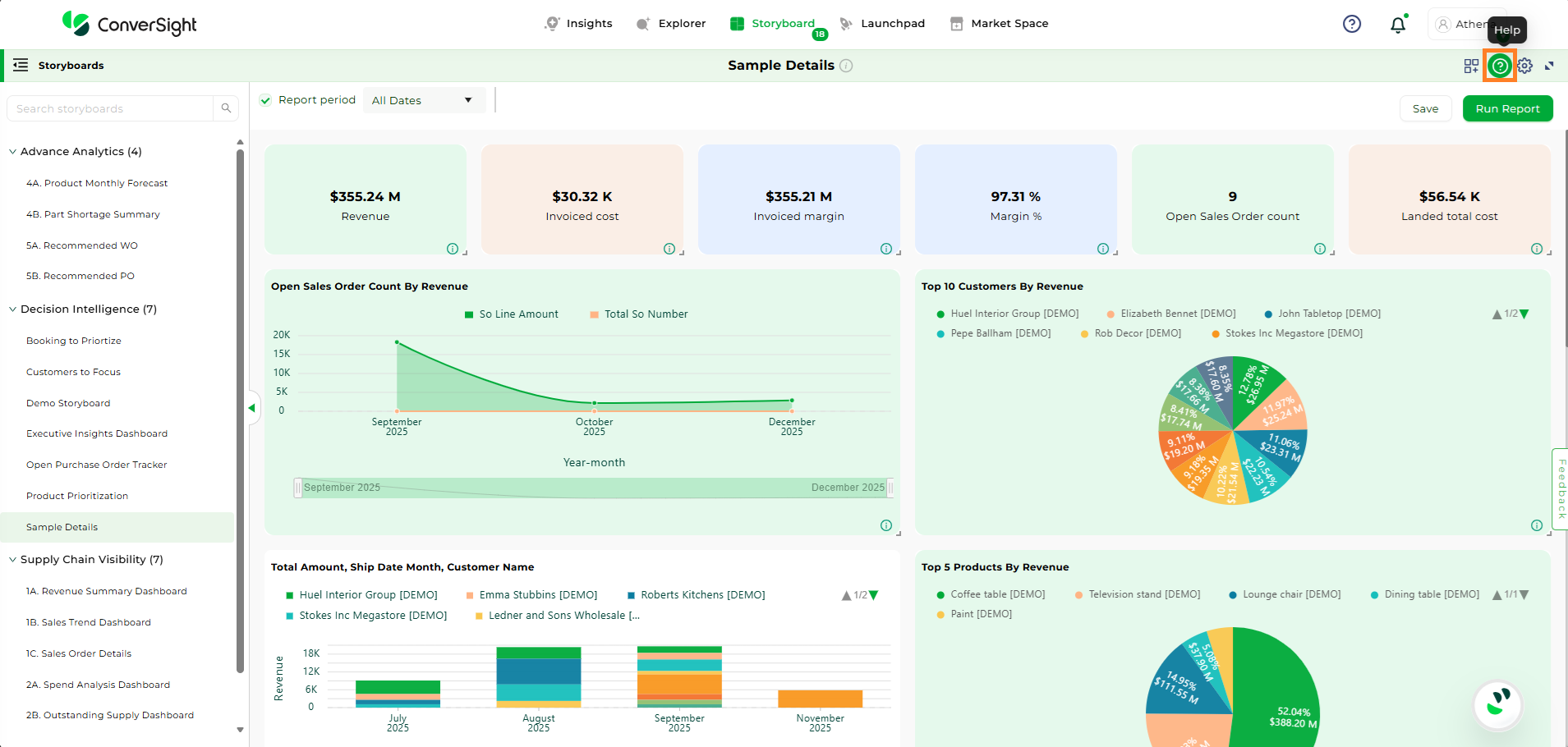Switch to the Explorer tab
The width and height of the screenshot is (1568, 747).
pyautogui.click(x=672, y=24)
